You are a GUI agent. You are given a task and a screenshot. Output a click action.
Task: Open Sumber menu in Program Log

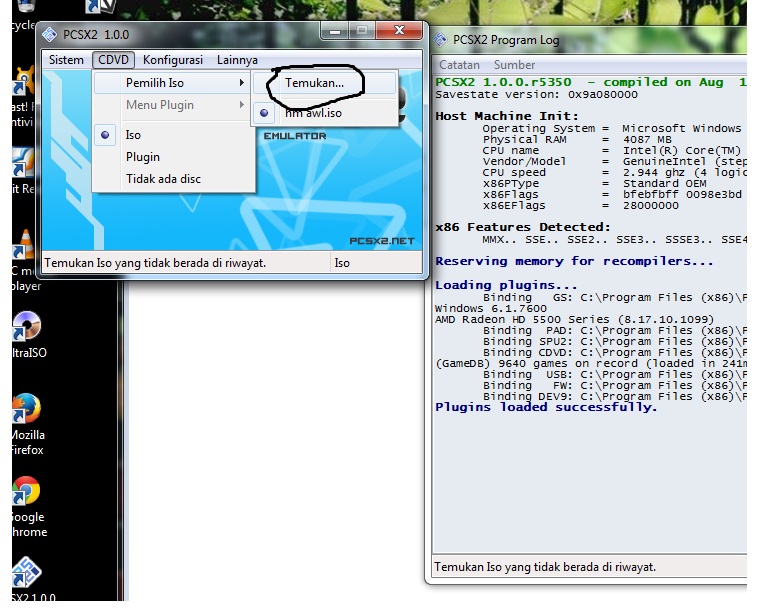coord(514,65)
